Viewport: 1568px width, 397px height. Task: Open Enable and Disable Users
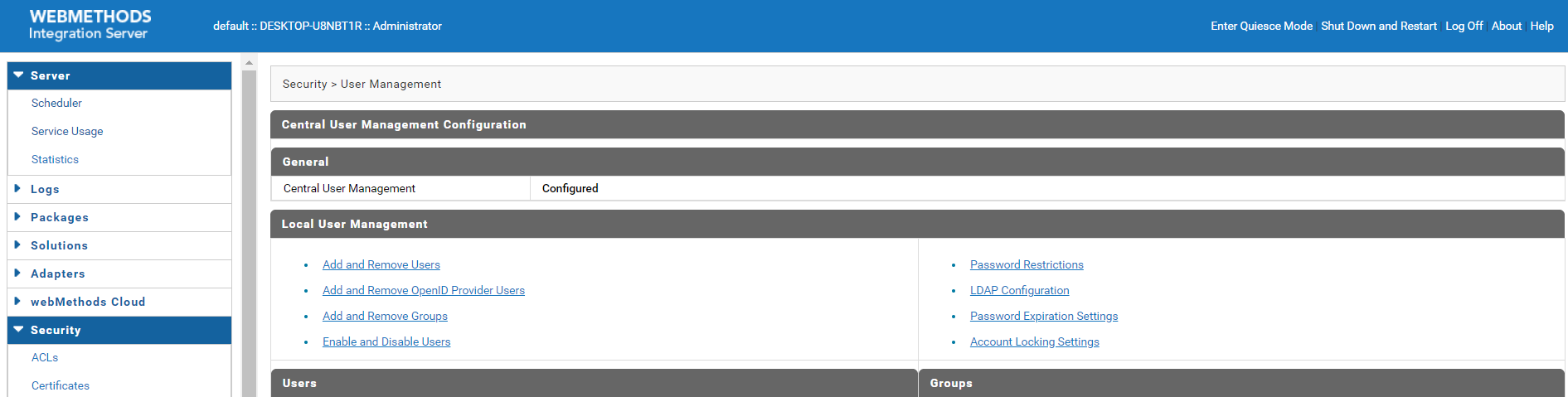tap(386, 341)
